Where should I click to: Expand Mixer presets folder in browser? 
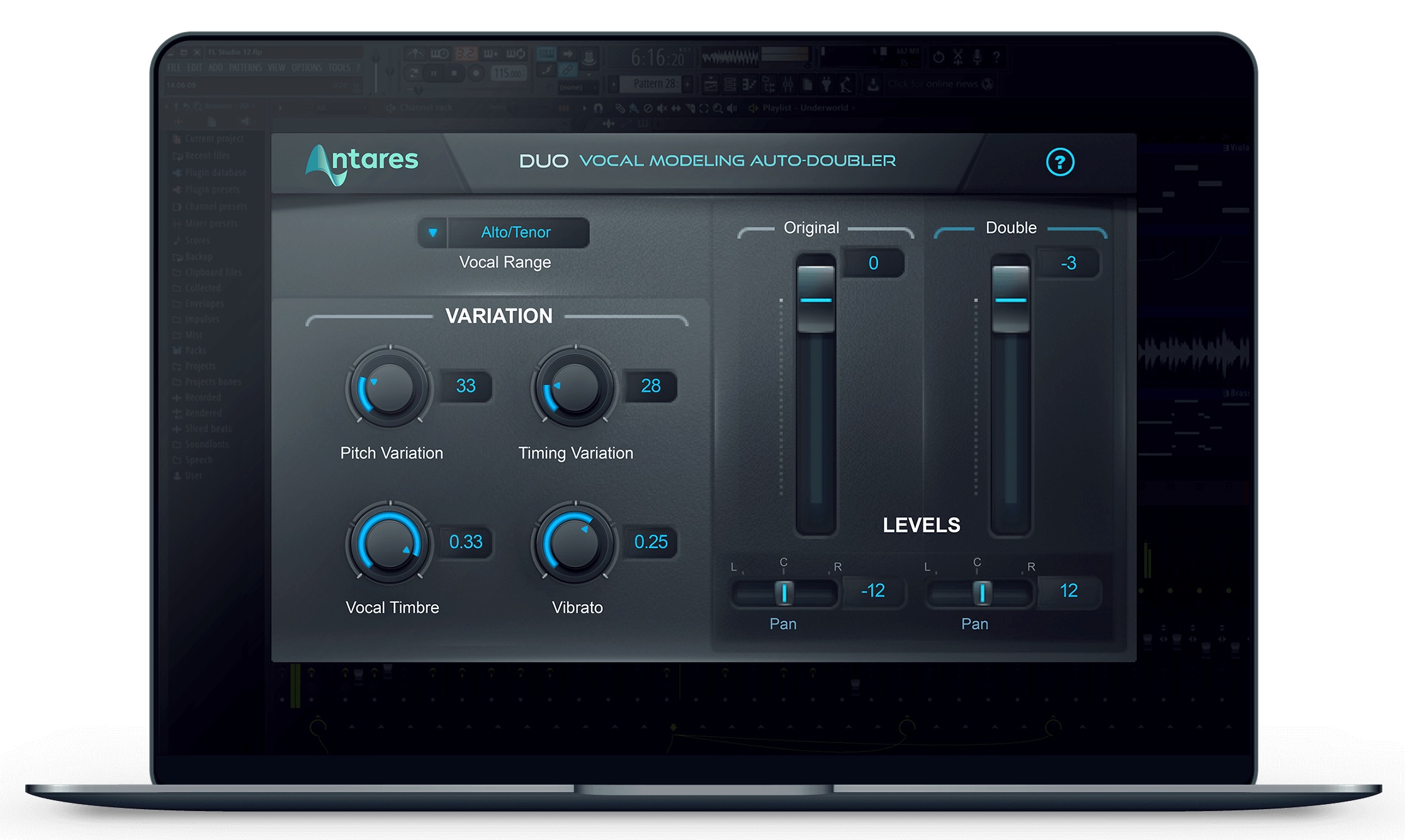coord(205,223)
